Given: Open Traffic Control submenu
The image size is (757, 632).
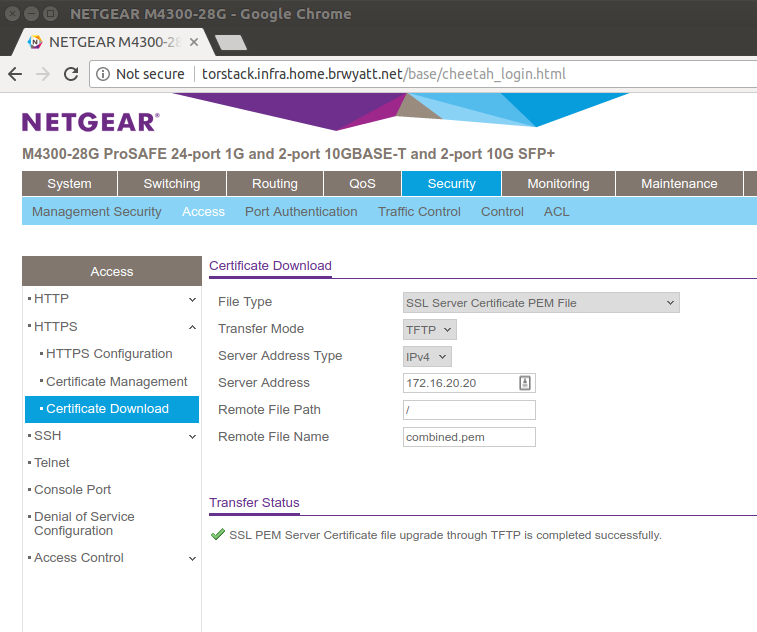Looking at the screenshot, I should pos(419,211).
